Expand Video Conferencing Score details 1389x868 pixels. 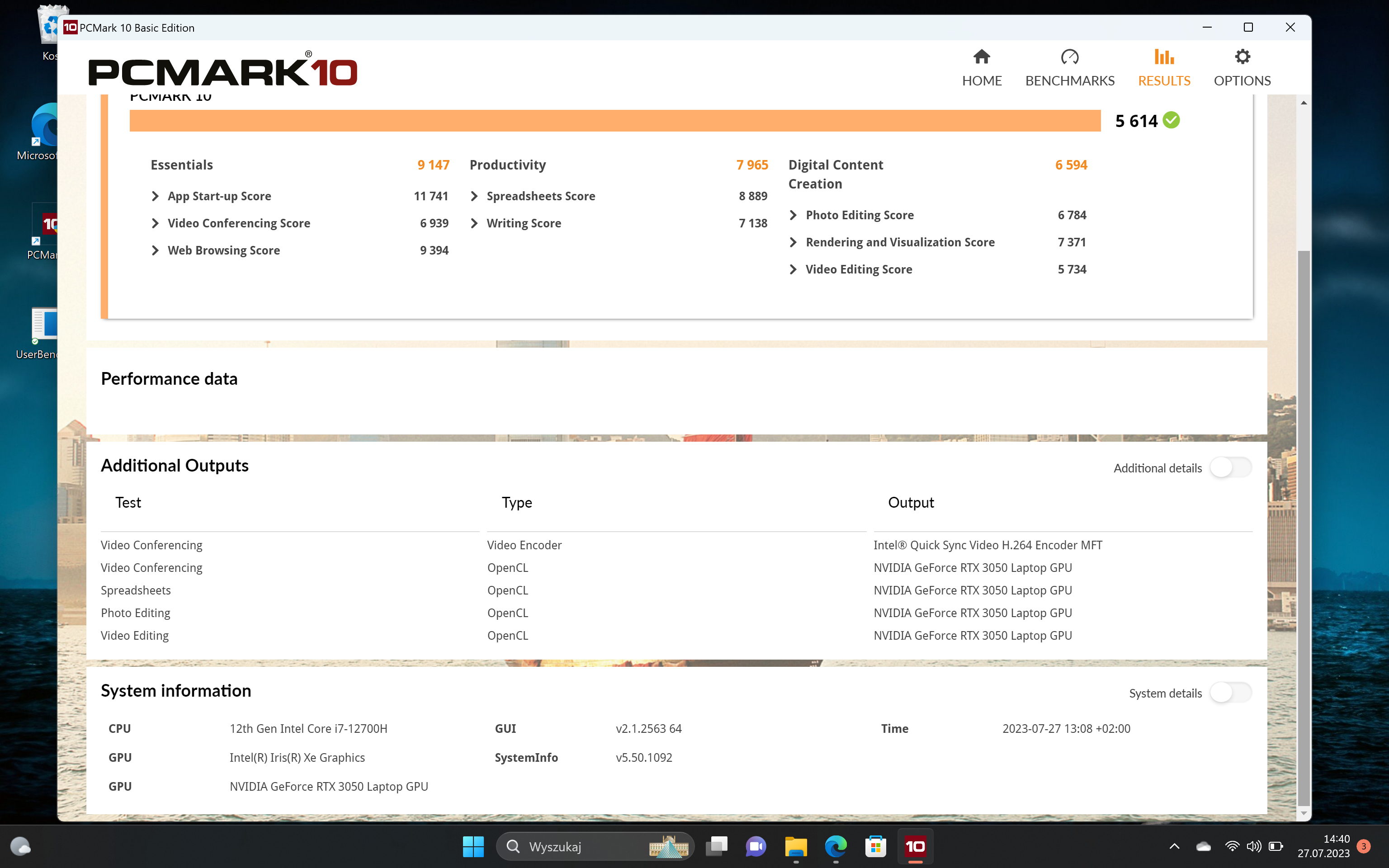tap(155, 223)
